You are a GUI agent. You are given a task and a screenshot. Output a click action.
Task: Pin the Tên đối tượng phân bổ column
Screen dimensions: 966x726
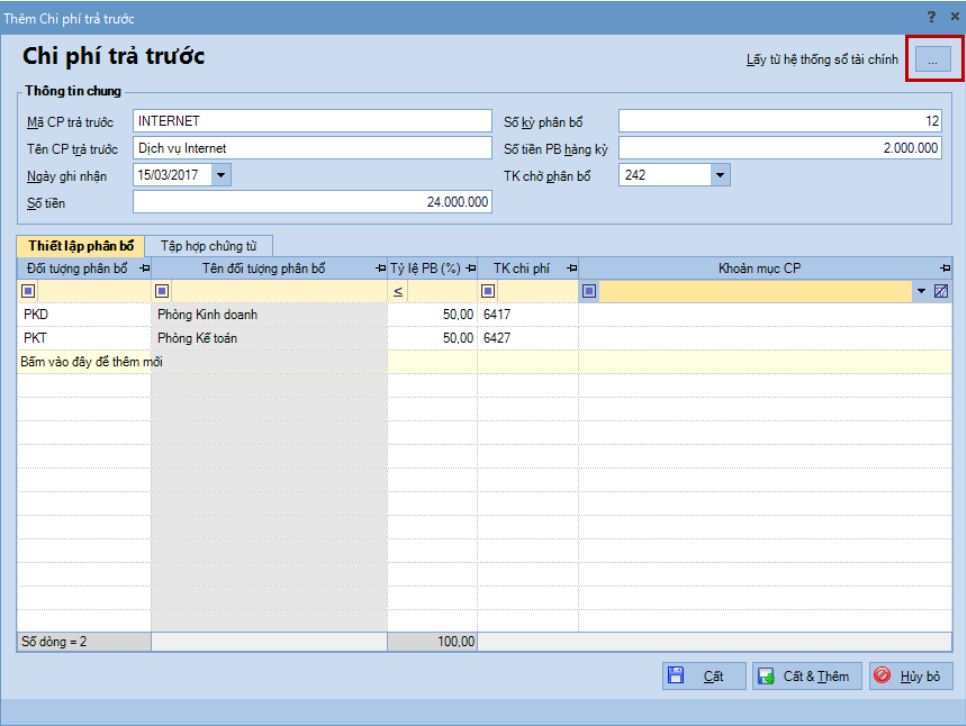tap(381, 268)
